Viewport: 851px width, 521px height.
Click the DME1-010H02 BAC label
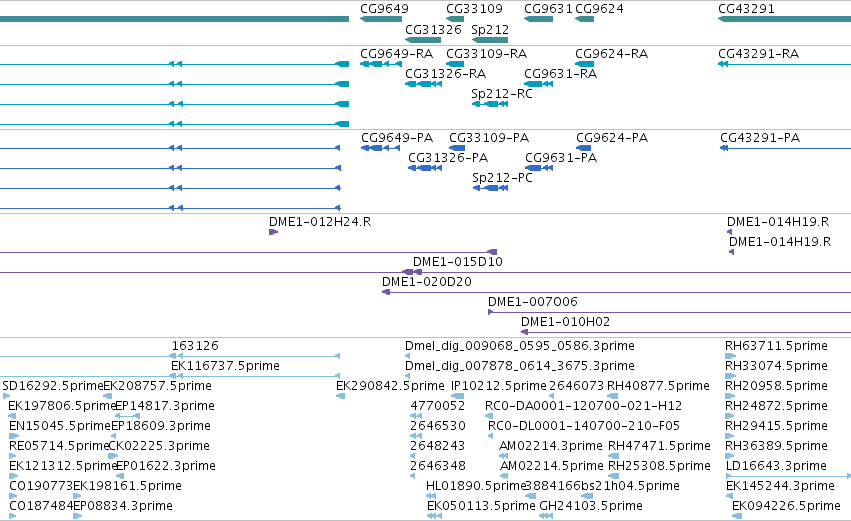click(x=566, y=322)
